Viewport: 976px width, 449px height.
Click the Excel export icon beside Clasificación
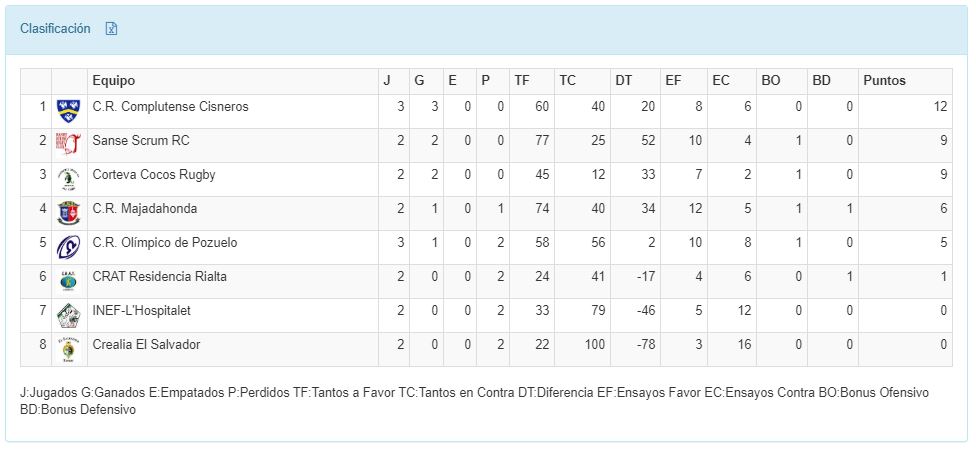click(x=112, y=29)
